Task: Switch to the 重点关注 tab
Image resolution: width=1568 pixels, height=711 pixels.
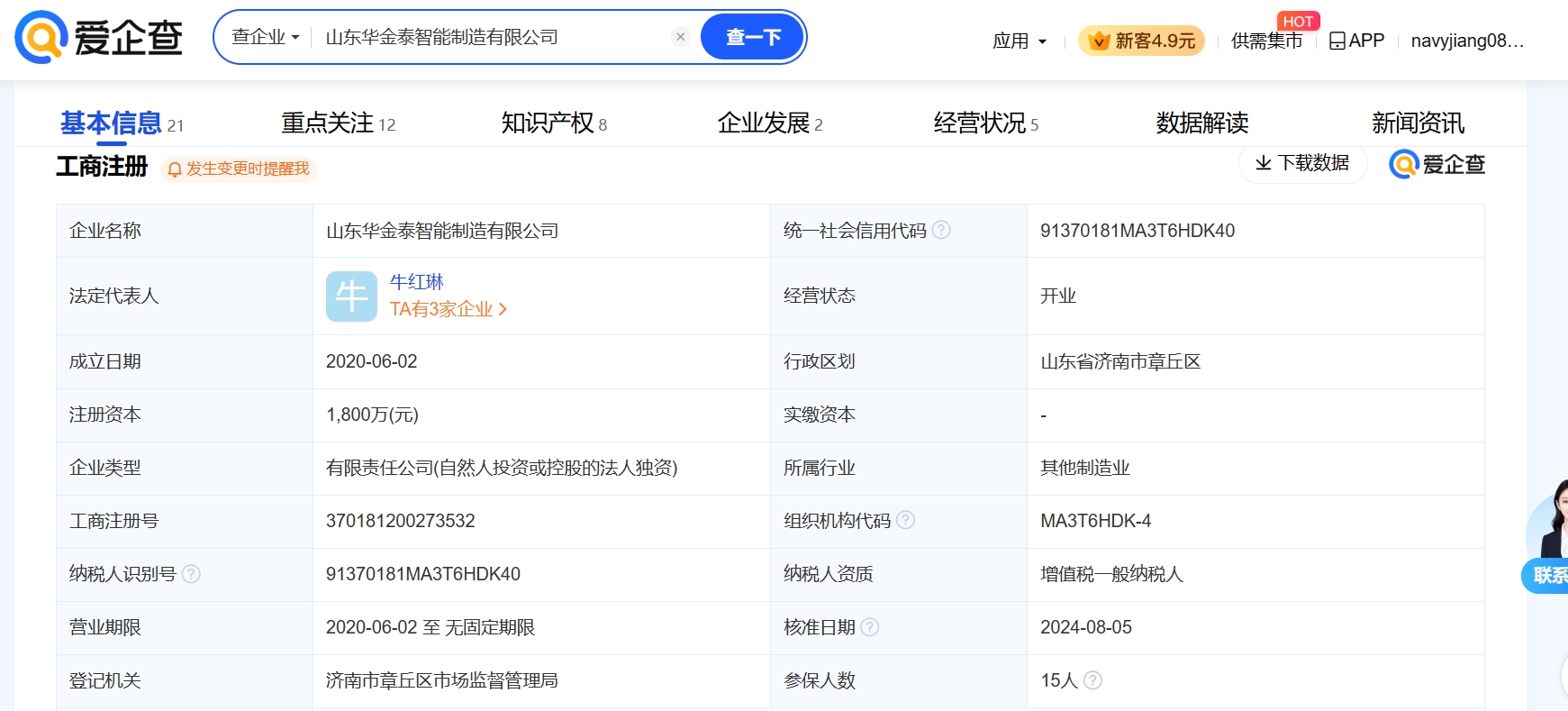Action: [338, 123]
